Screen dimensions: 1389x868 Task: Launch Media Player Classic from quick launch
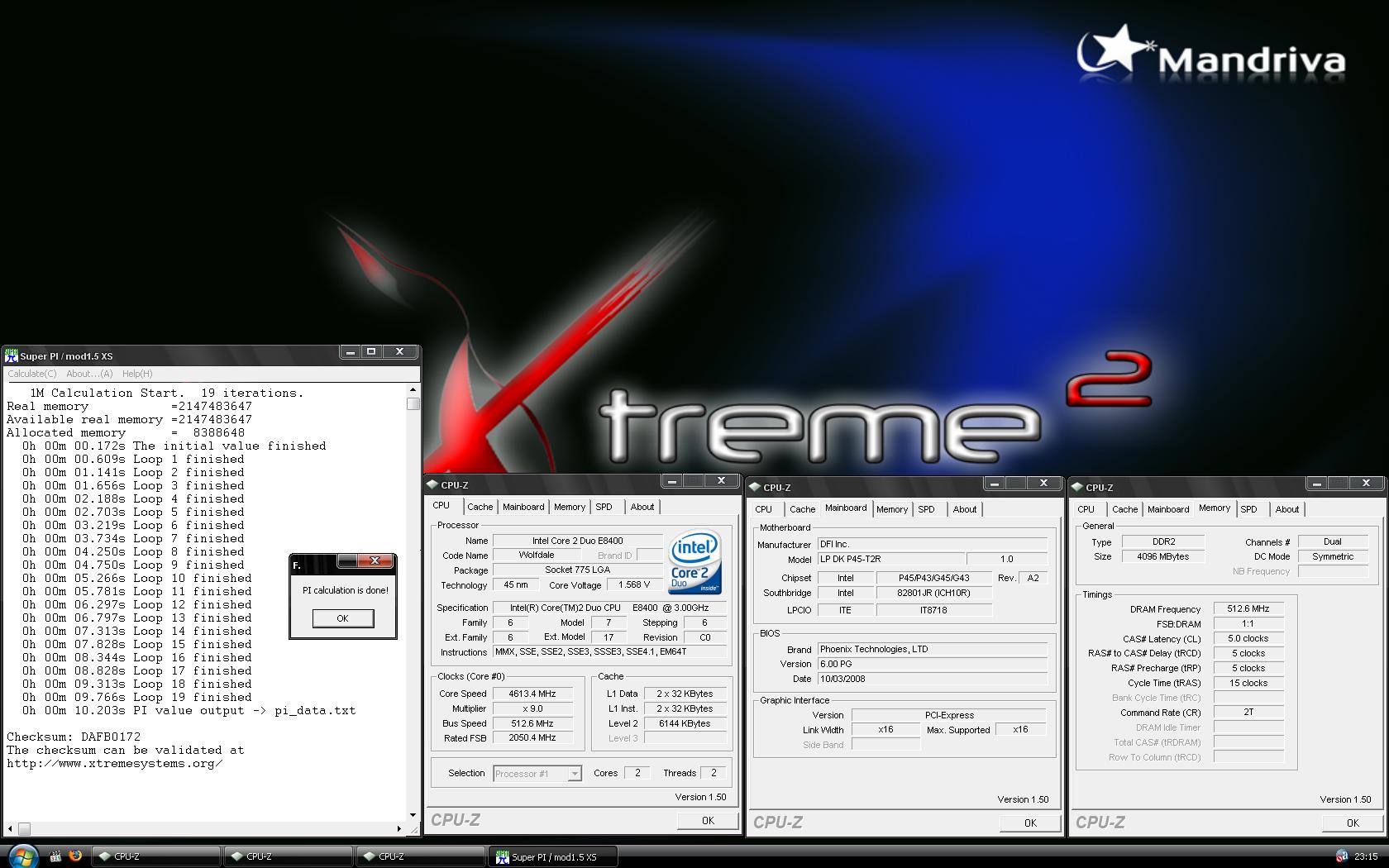point(55,856)
